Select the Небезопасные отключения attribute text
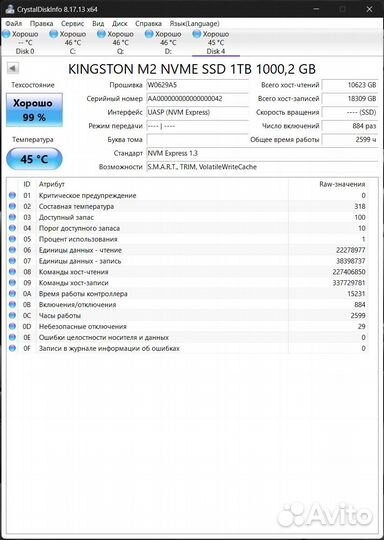The width and height of the screenshot is (384, 540). coord(83,326)
